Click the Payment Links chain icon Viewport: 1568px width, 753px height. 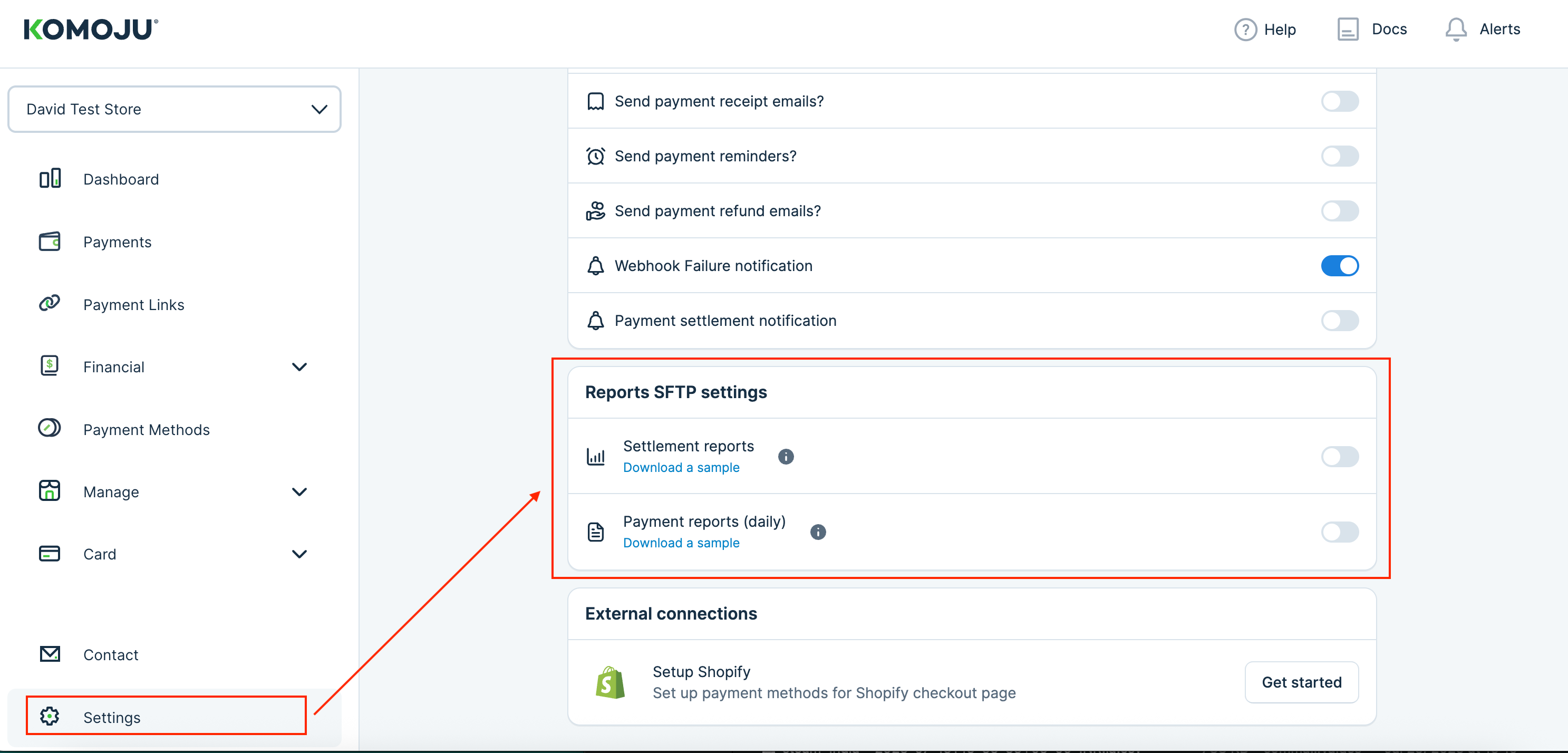[x=50, y=304]
